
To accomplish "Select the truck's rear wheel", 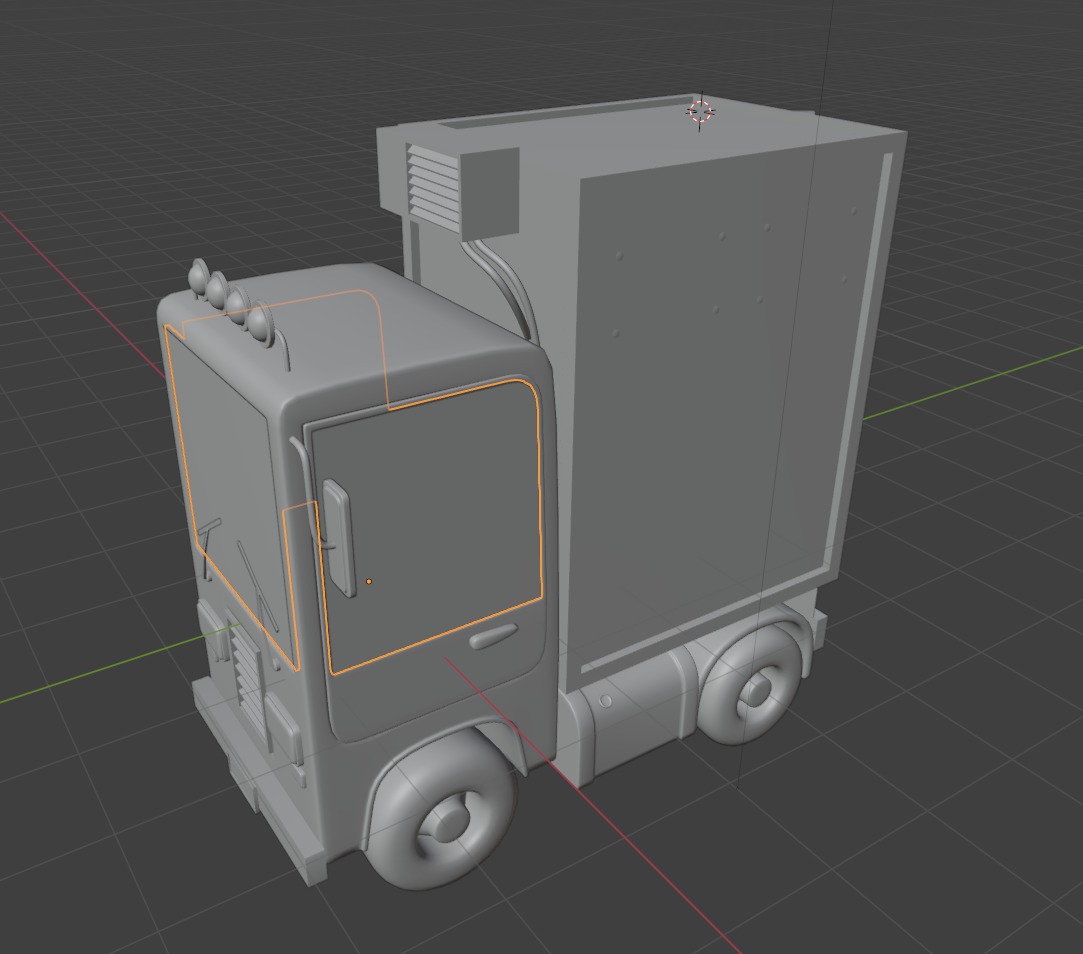I will pyautogui.click(x=751, y=683).
